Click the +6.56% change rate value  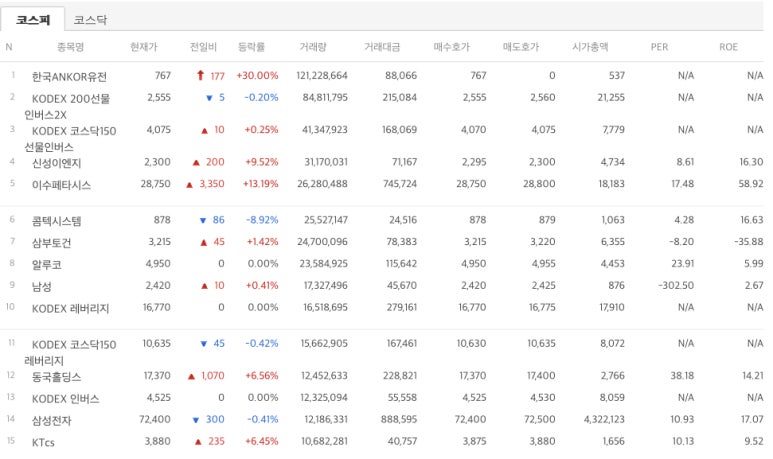click(x=262, y=376)
